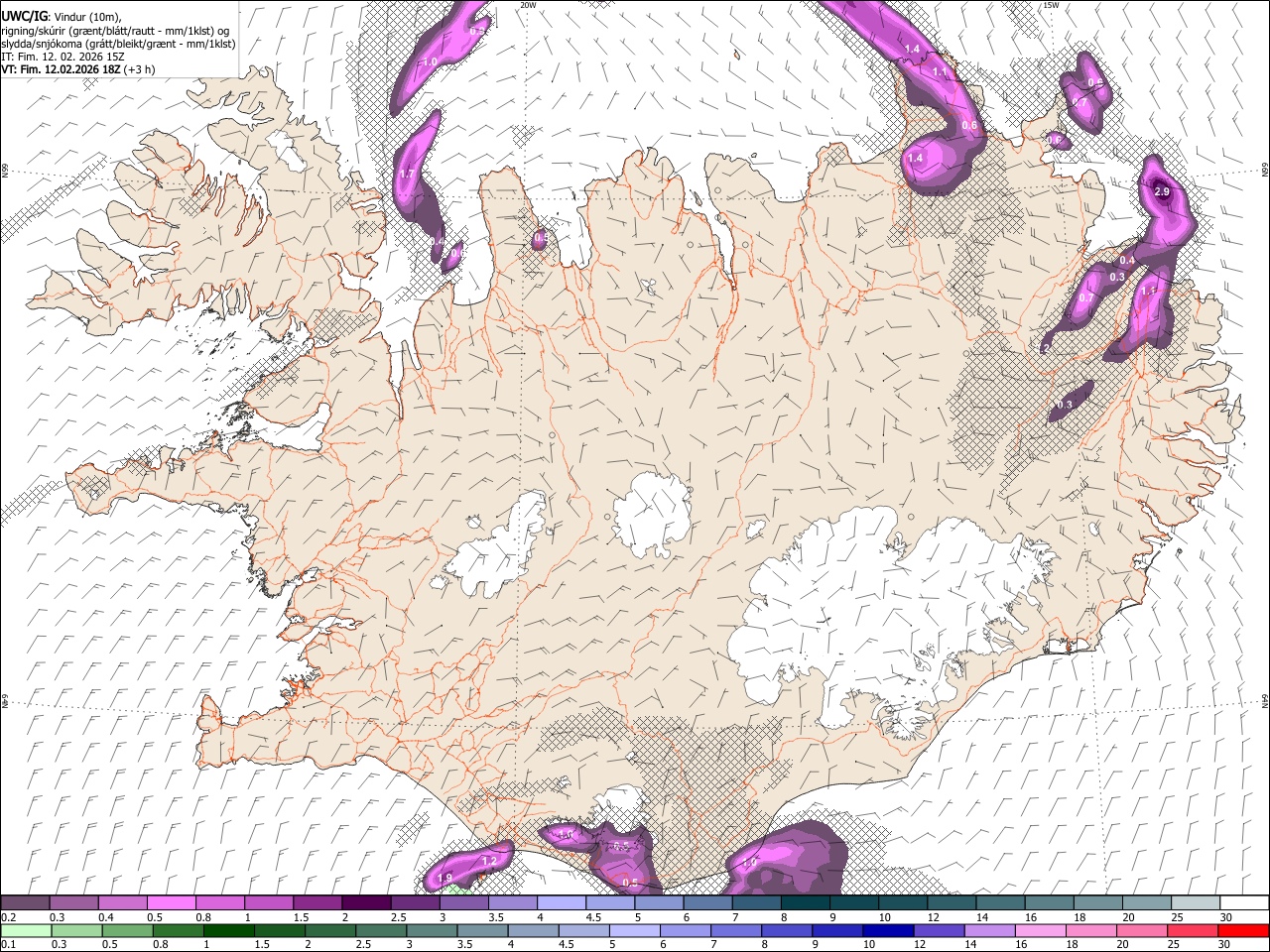Click the 2.9 precipitation value on the map
The width and height of the screenshot is (1270, 952).
[x=1162, y=191]
